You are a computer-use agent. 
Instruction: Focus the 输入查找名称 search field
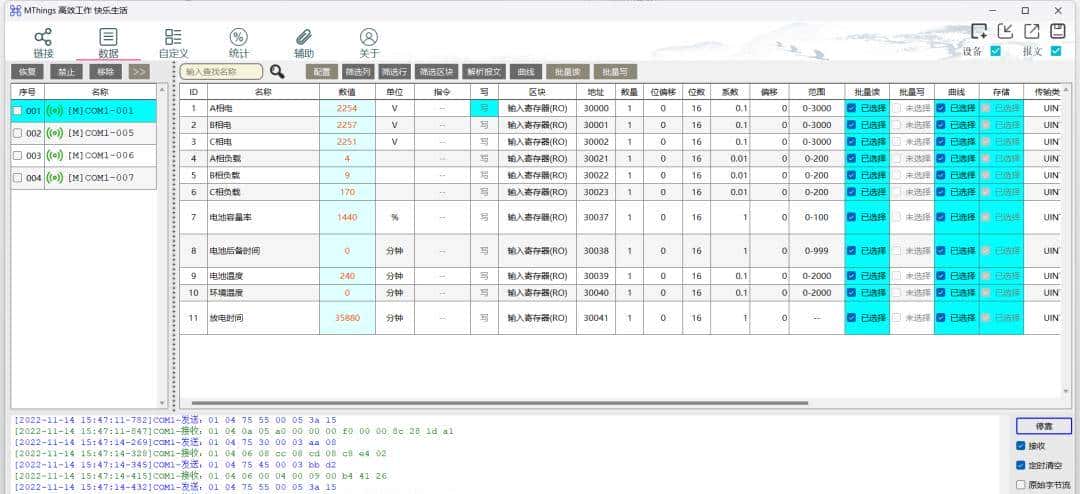221,72
